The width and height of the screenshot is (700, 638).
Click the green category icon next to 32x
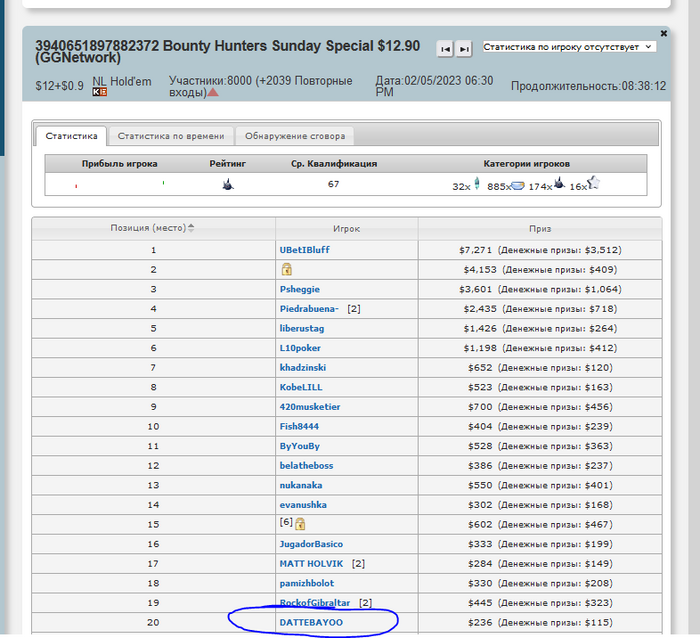coord(477,183)
